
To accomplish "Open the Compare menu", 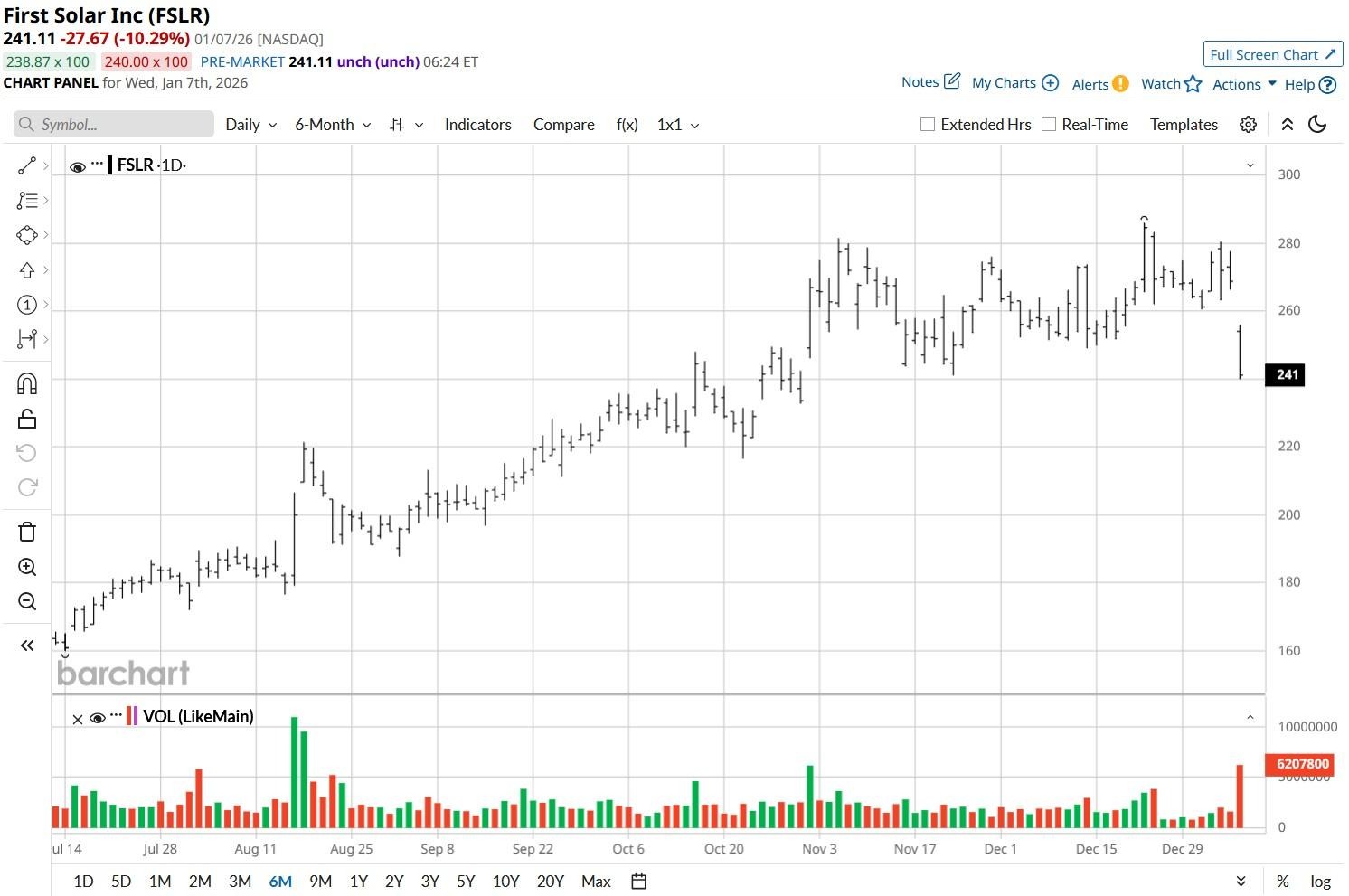I will coord(564,125).
